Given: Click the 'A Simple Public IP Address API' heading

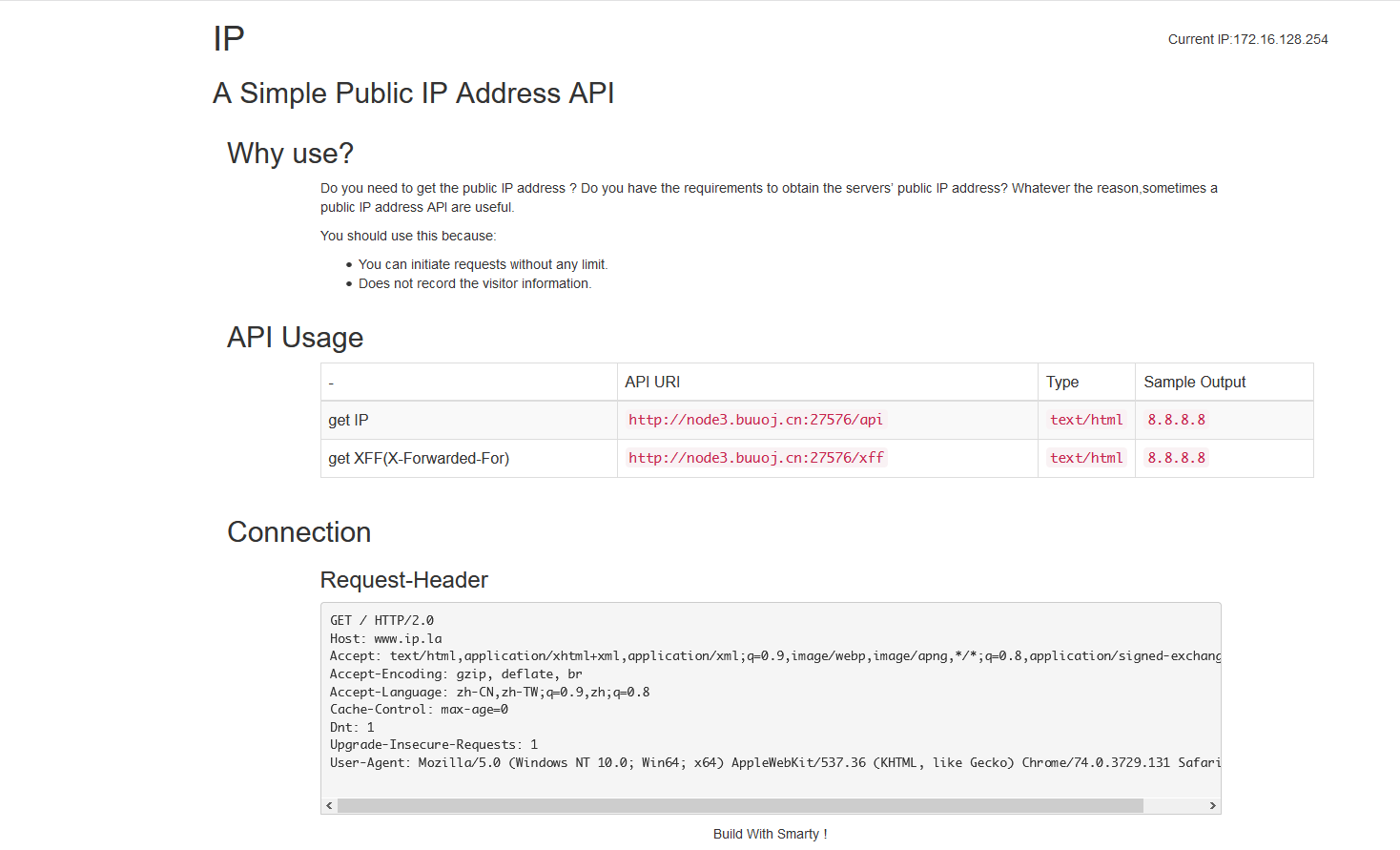Looking at the screenshot, I should [x=413, y=93].
